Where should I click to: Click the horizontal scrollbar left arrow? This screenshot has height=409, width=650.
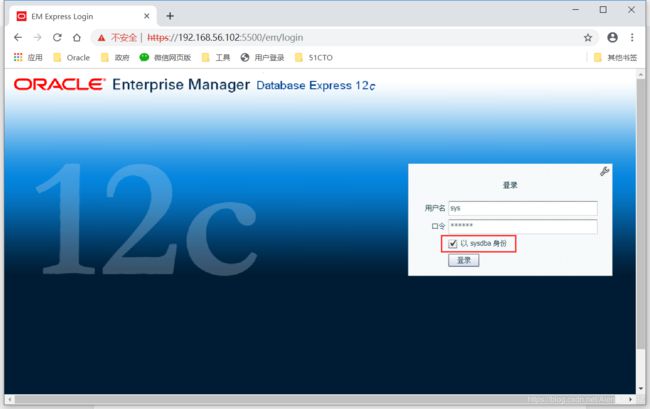10,399
